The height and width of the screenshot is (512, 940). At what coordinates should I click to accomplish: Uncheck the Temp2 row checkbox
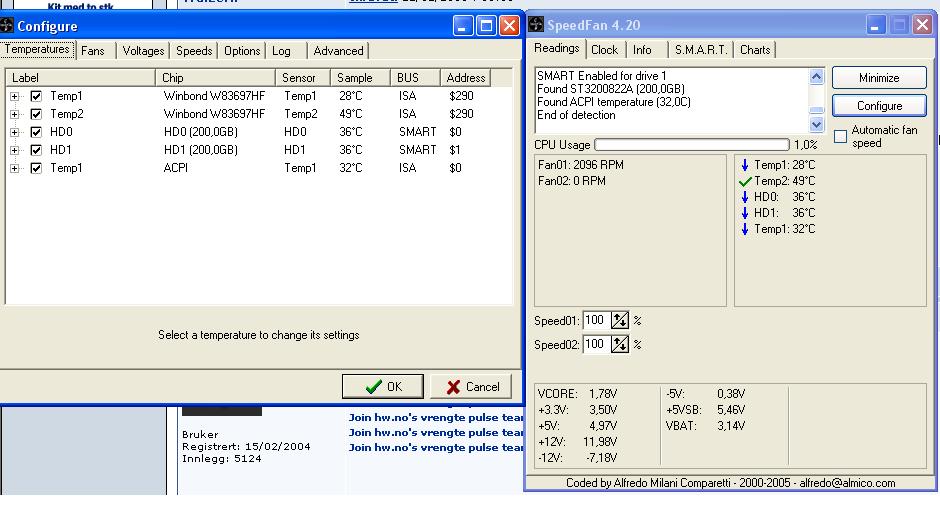(x=36, y=114)
